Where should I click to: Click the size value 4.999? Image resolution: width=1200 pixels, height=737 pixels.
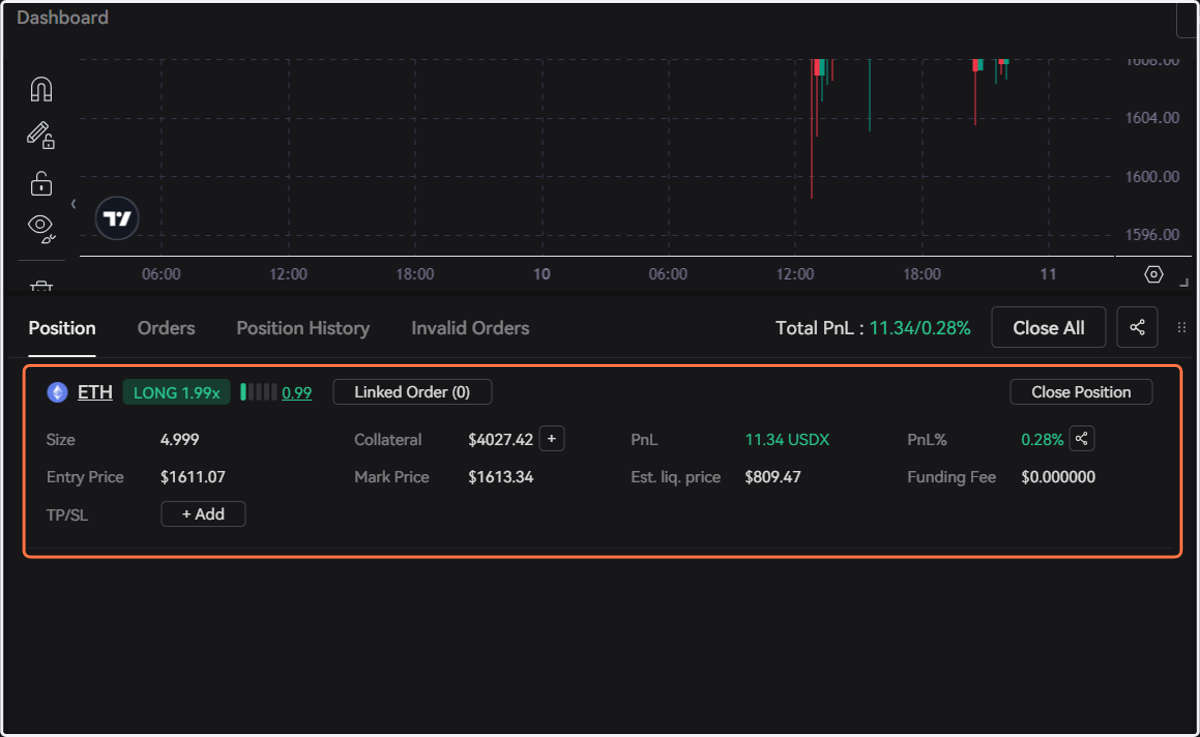point(181,439)
